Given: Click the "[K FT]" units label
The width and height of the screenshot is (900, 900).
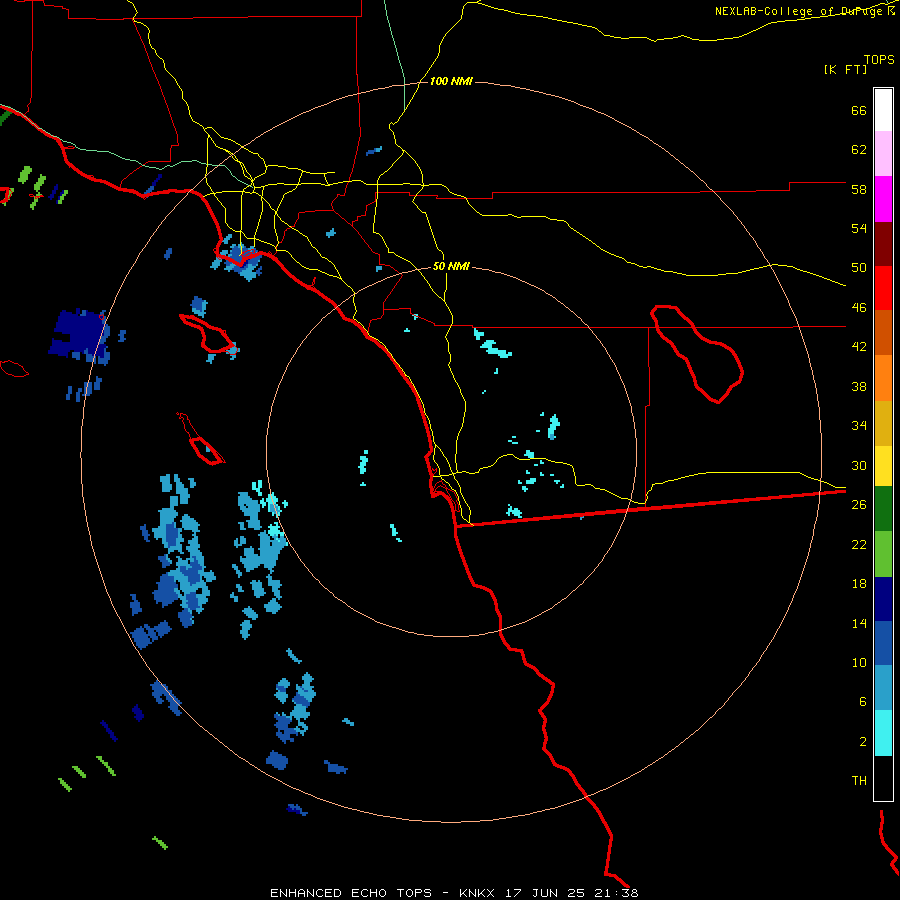Looking at the screenshot, I should click(x=845, y=69).
